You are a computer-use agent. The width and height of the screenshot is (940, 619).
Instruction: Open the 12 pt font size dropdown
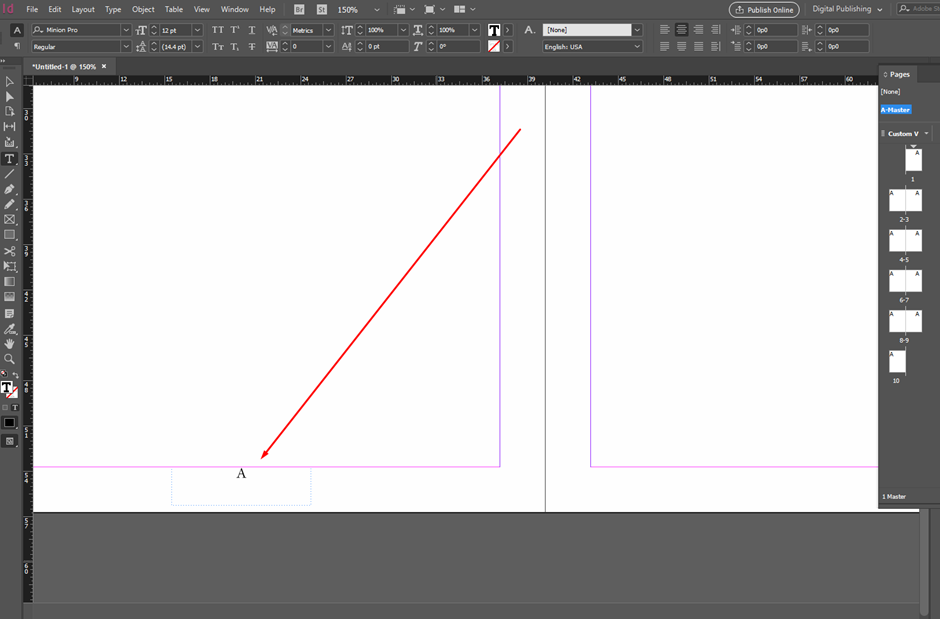pos(197,30)
